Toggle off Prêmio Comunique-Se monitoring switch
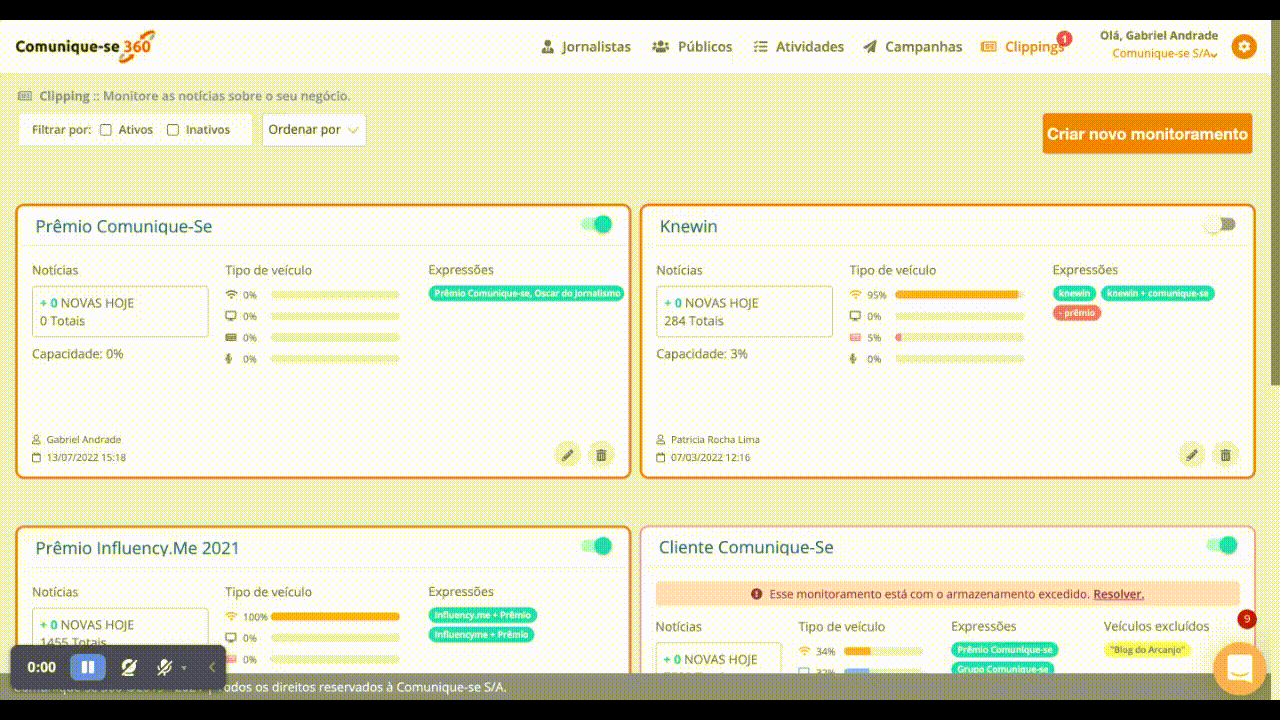Screen dimensions: 1280x720 pyautogui.click(x=597, y=225)
